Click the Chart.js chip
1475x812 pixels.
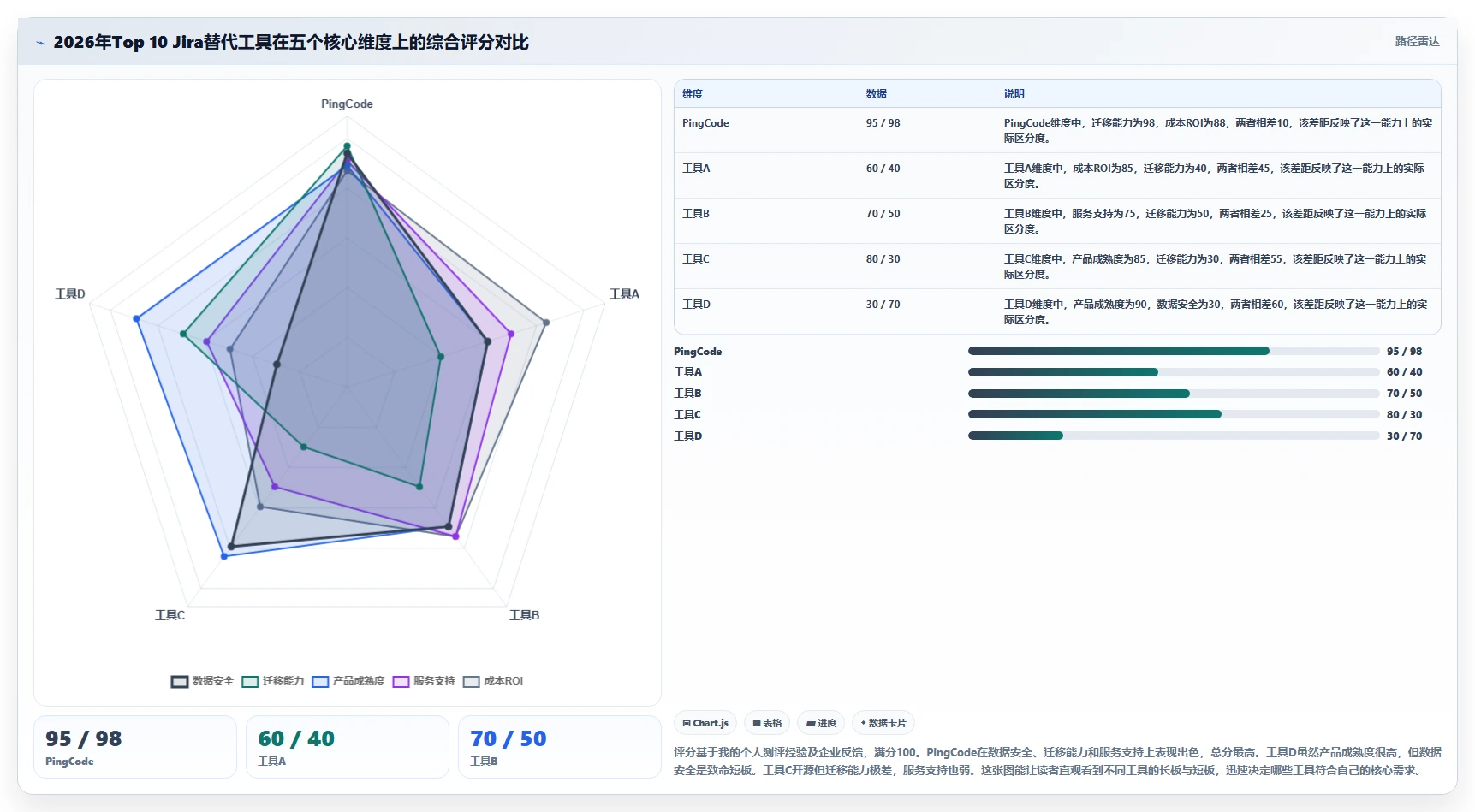point(705,723)
